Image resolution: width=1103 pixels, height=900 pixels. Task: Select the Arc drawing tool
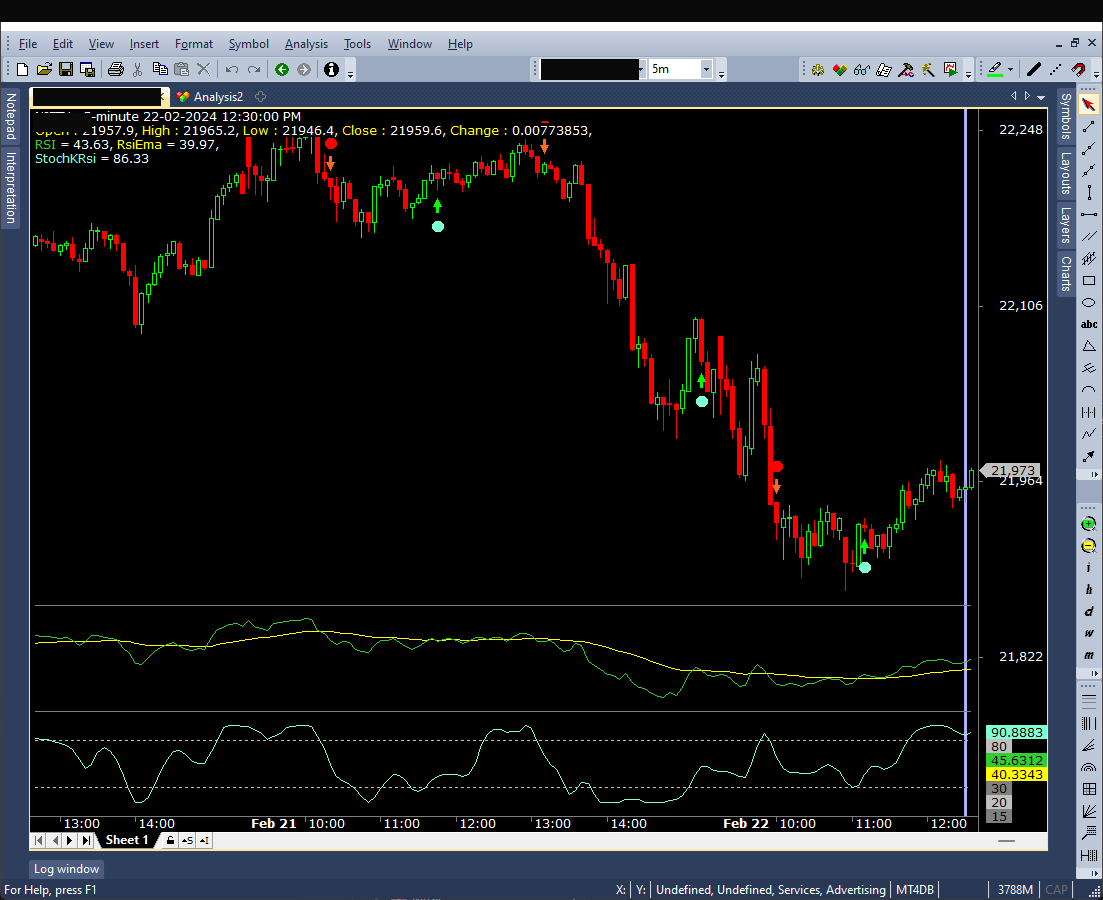tap(1088, 390)
